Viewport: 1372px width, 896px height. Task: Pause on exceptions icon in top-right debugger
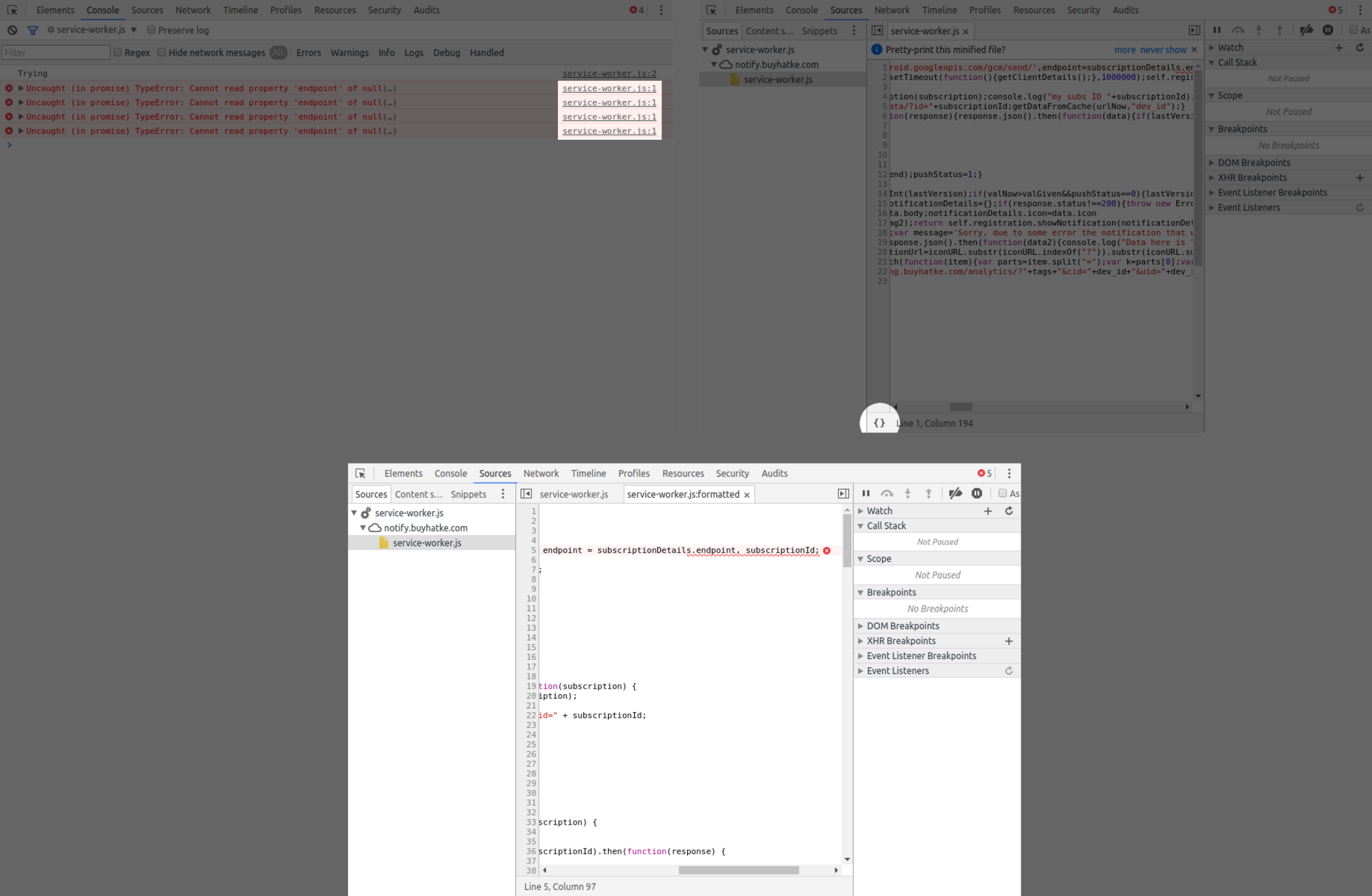[x=1327, y=30]
